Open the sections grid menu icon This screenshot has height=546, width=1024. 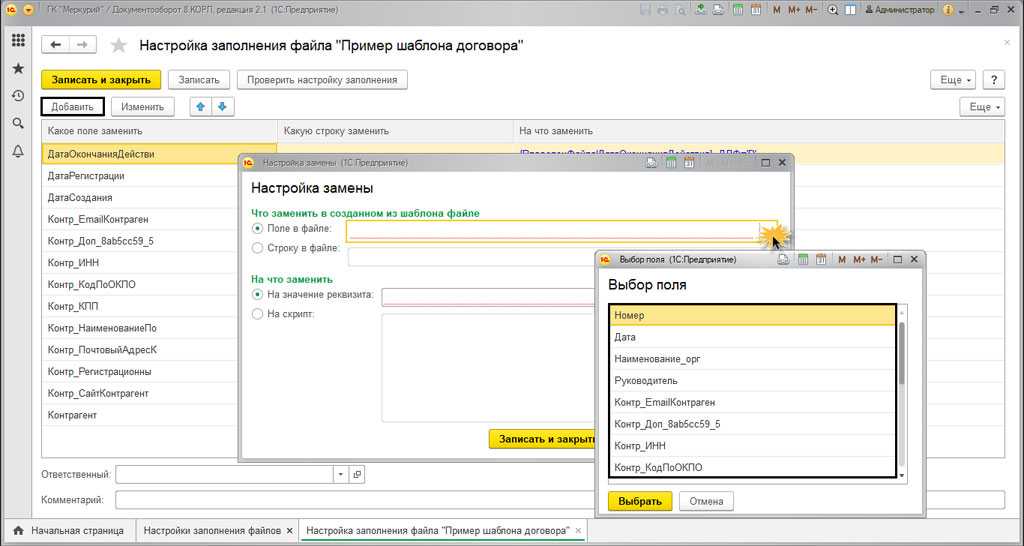(x=18, y=41)
